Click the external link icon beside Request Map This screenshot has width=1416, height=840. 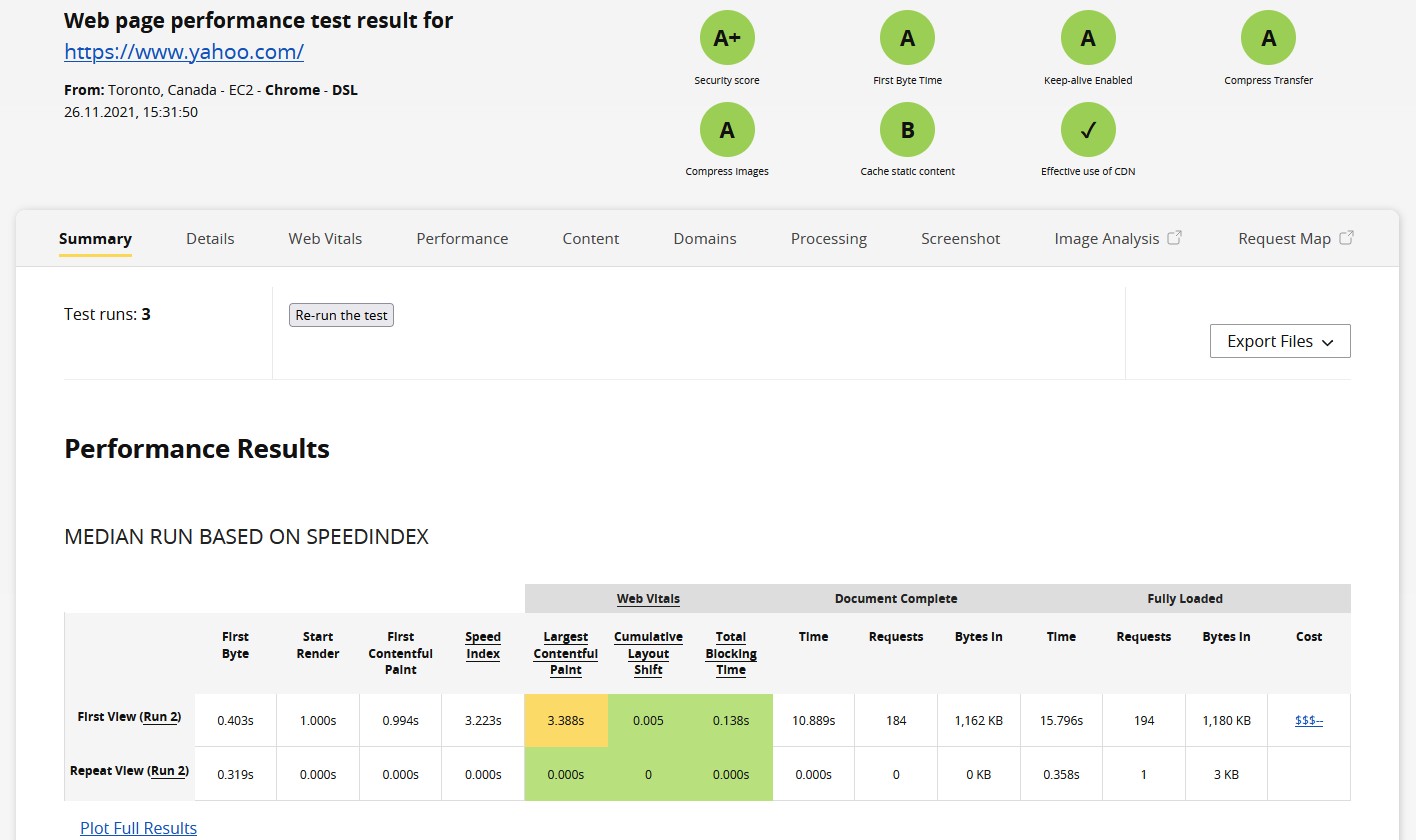(1347, 238)
